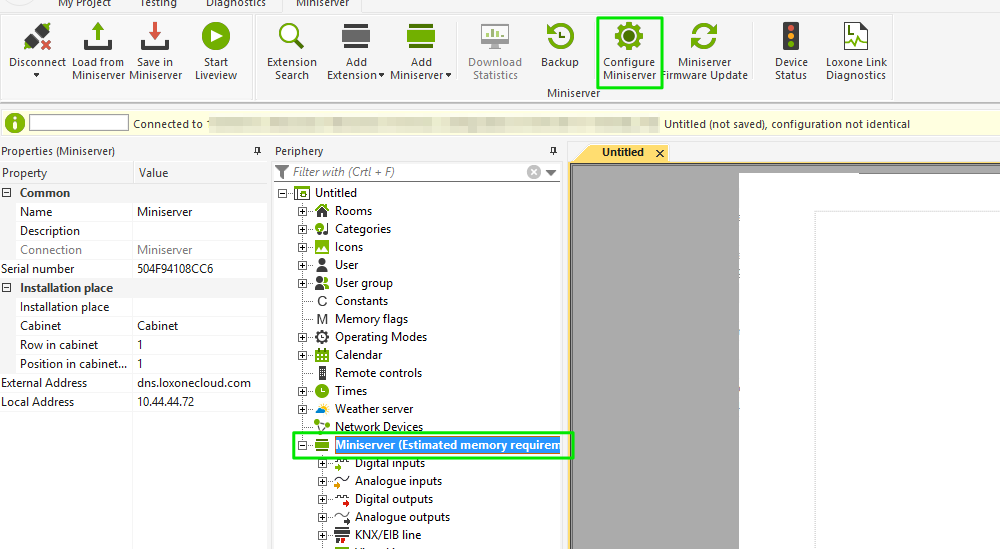Select the Rooms item in tree
Image resolution: width=1000 pixels, height=549 pixels.
353,211
